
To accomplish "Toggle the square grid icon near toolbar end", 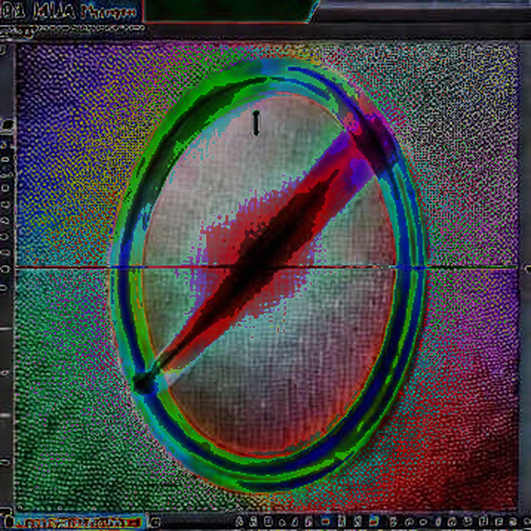I will (483, 522).
